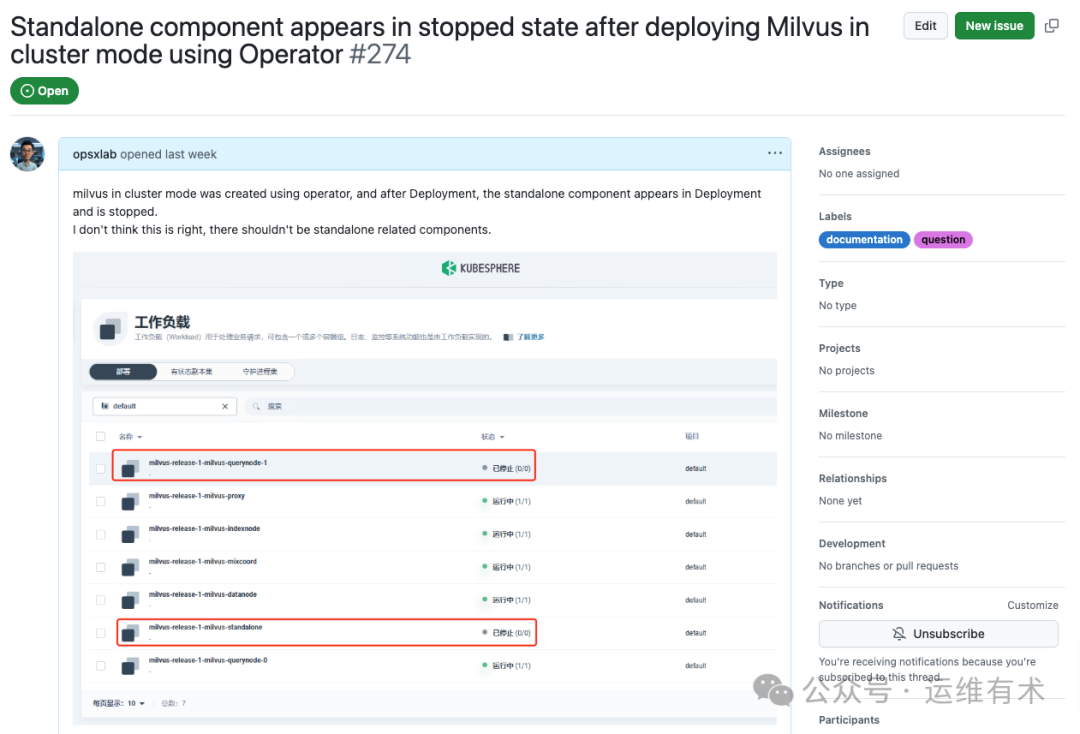Viewport: 1080px width, 734px height.
Task: Open the Customize notifications link
Action: click(x=1033, y=604)
